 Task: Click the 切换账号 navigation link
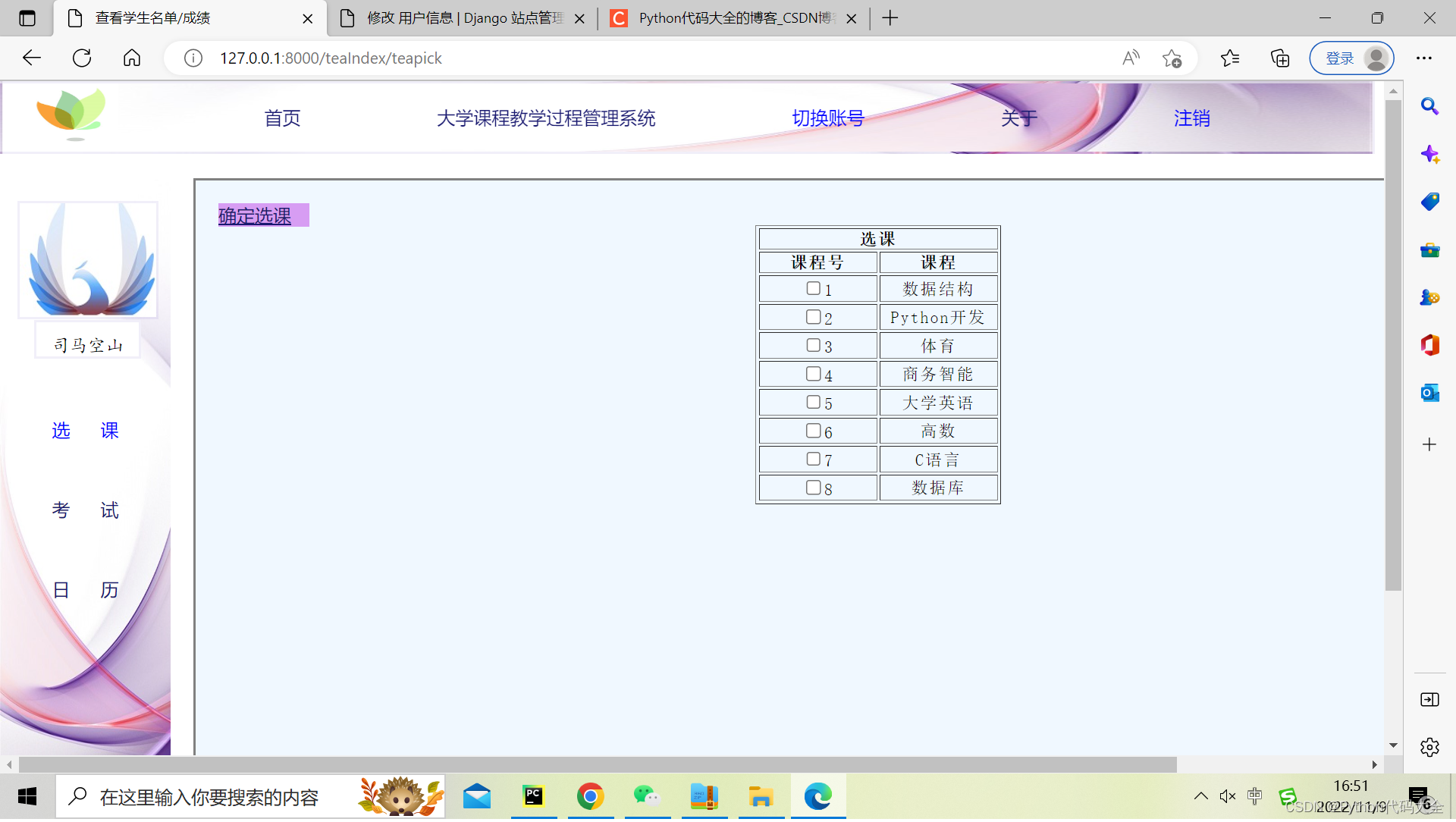pyautogui.click(x=828, y=118)
